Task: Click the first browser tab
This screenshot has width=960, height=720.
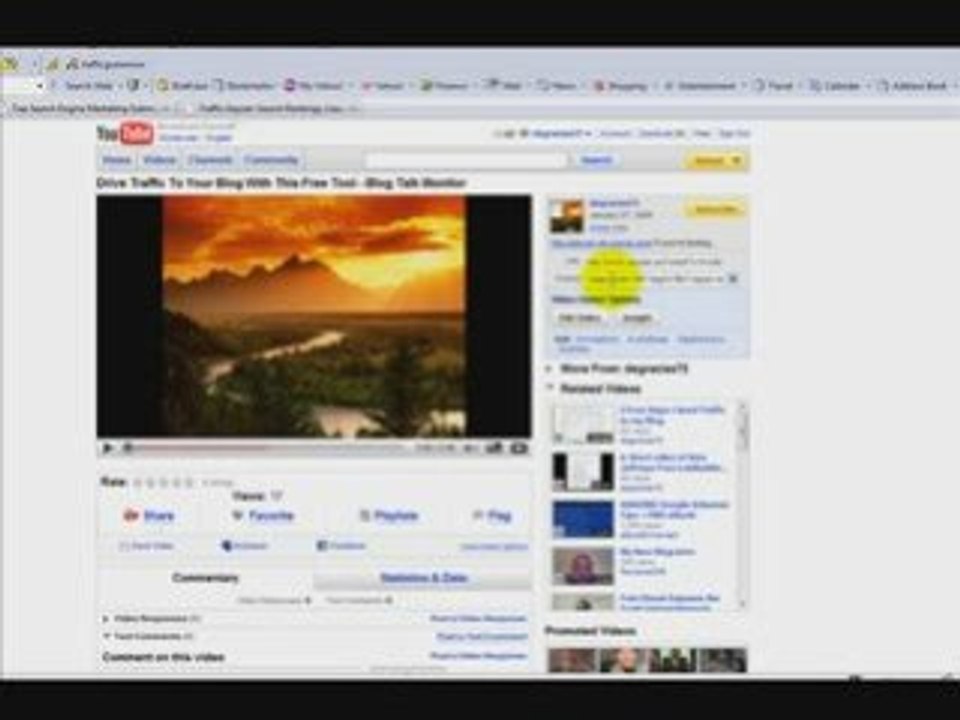Action: coord(88,109)
